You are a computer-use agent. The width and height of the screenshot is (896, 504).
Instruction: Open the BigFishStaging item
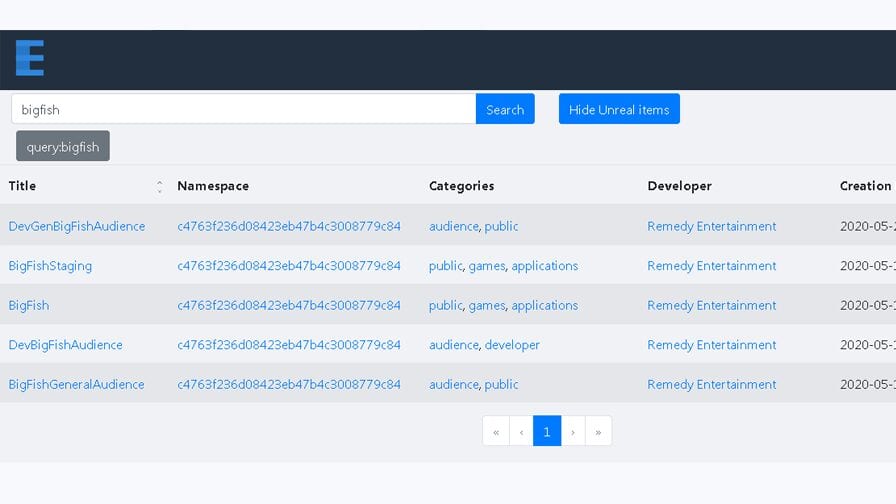[50, 266]
